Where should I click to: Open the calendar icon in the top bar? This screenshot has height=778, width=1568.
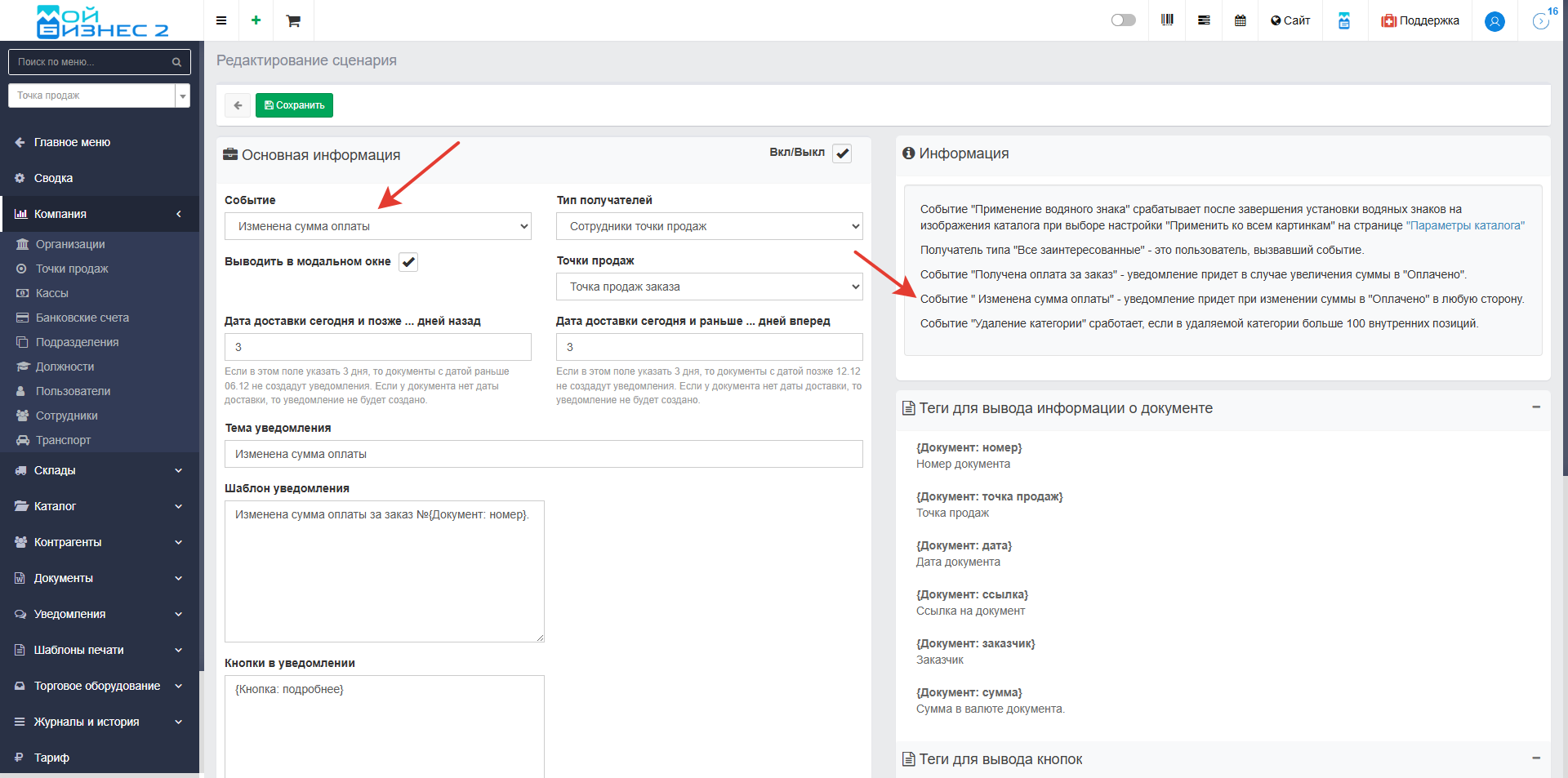click(1240, 20)
